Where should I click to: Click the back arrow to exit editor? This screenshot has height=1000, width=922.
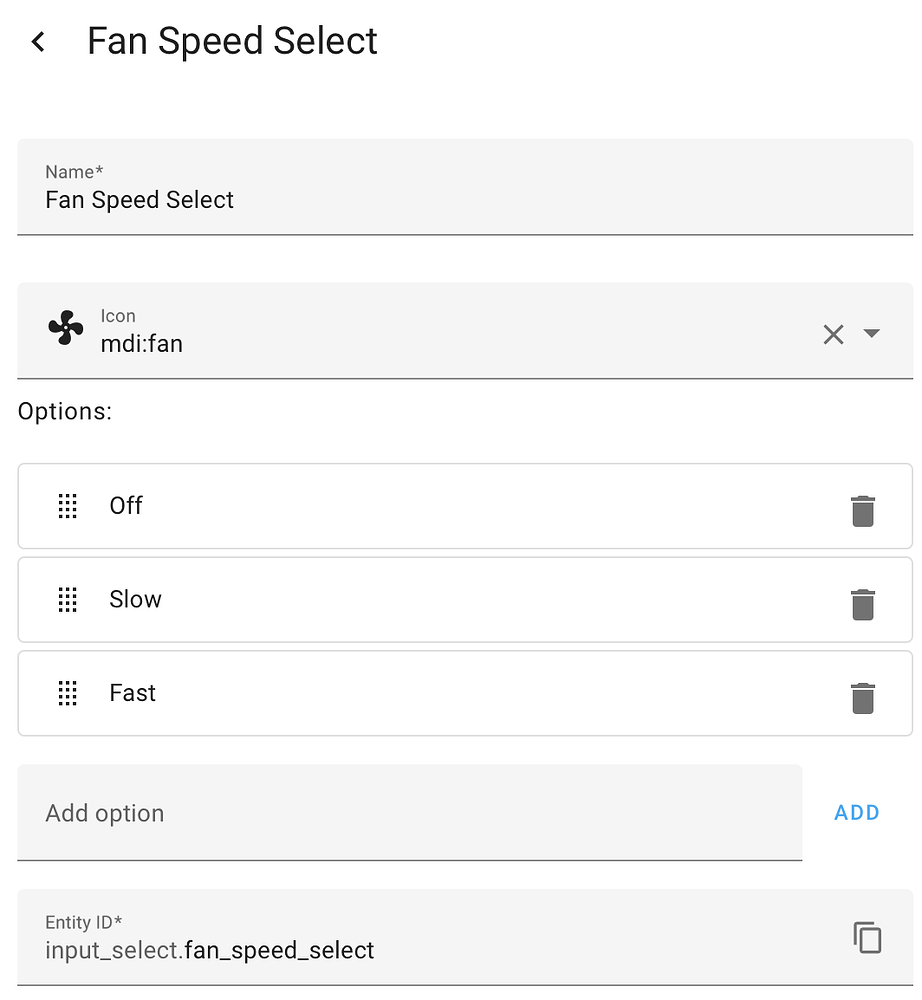click(36, 41)
